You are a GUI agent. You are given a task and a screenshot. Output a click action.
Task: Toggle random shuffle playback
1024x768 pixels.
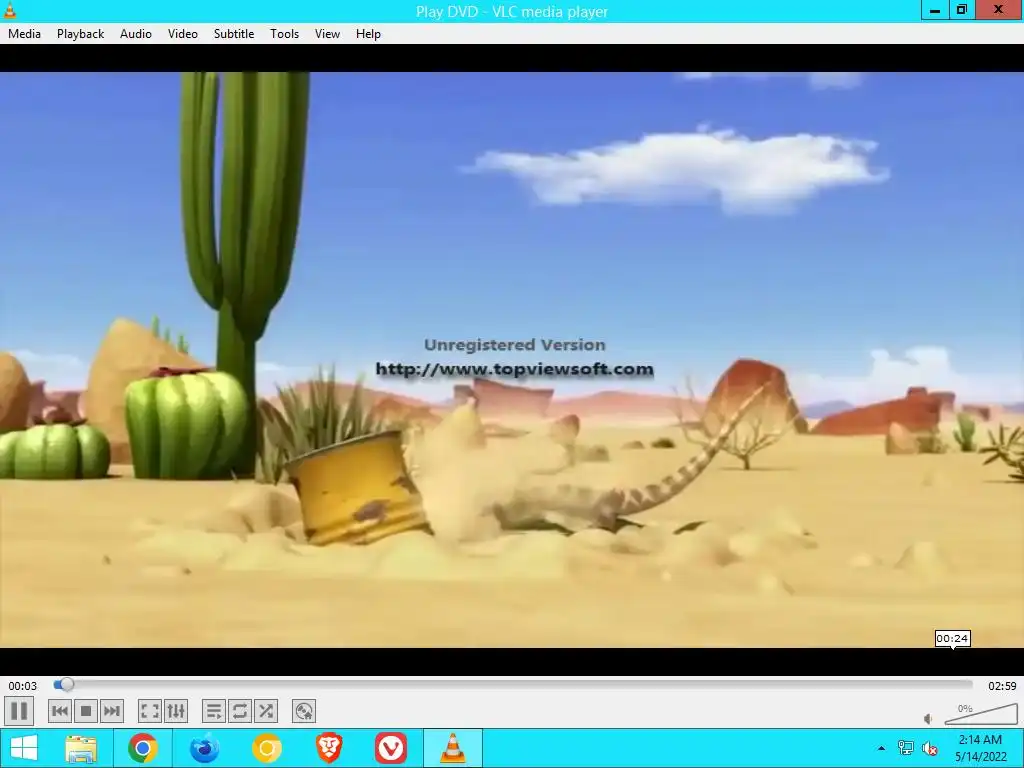[x=266, y=711]
